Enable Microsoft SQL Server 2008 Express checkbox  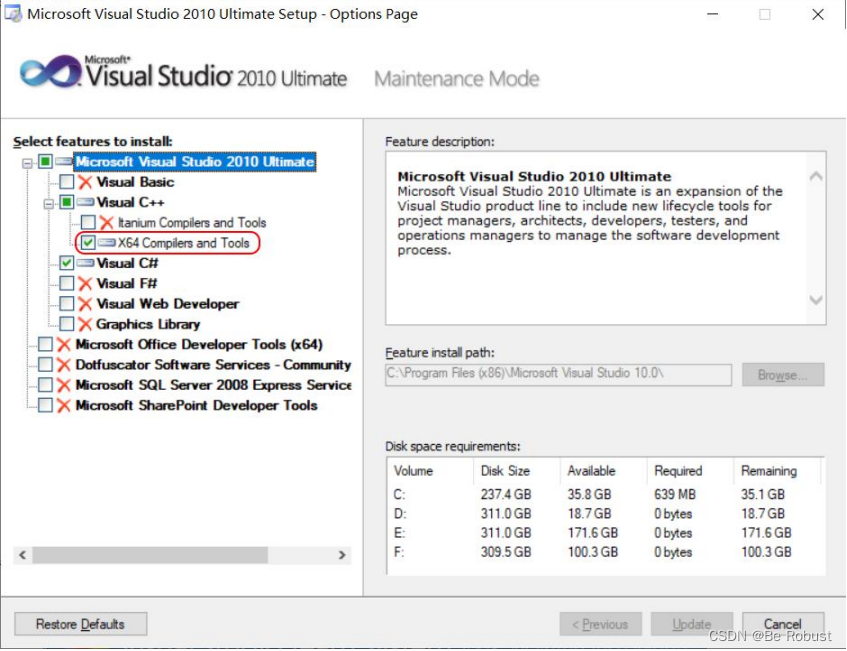coord(45,385)
